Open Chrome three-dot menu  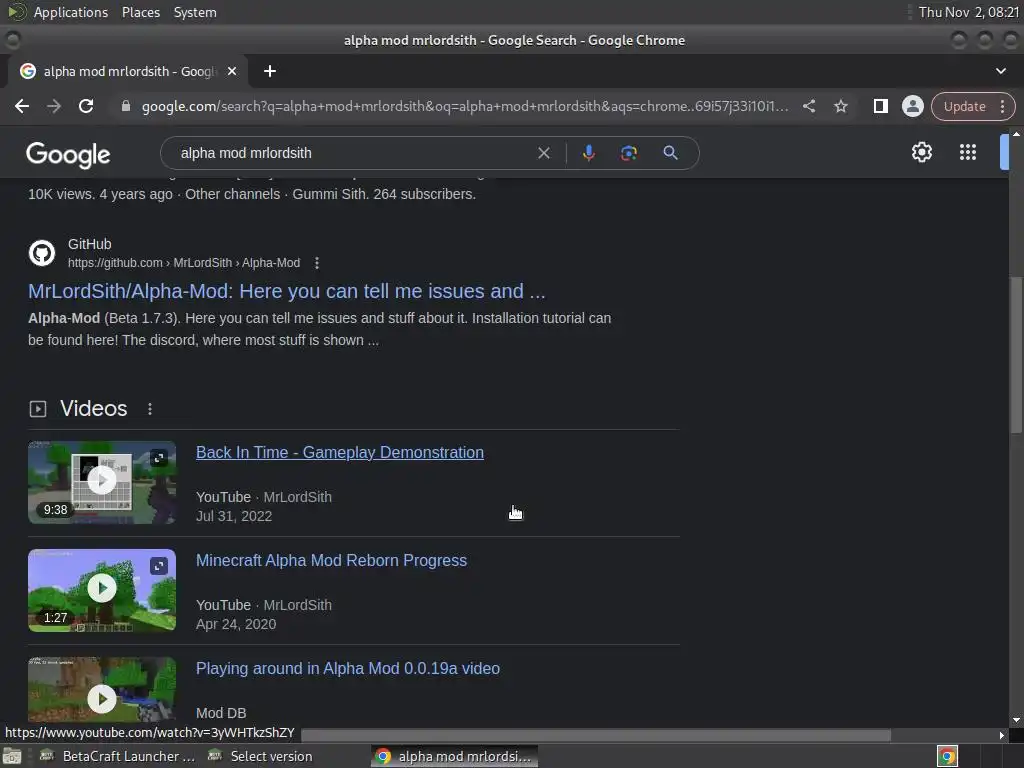(1002, 106)
